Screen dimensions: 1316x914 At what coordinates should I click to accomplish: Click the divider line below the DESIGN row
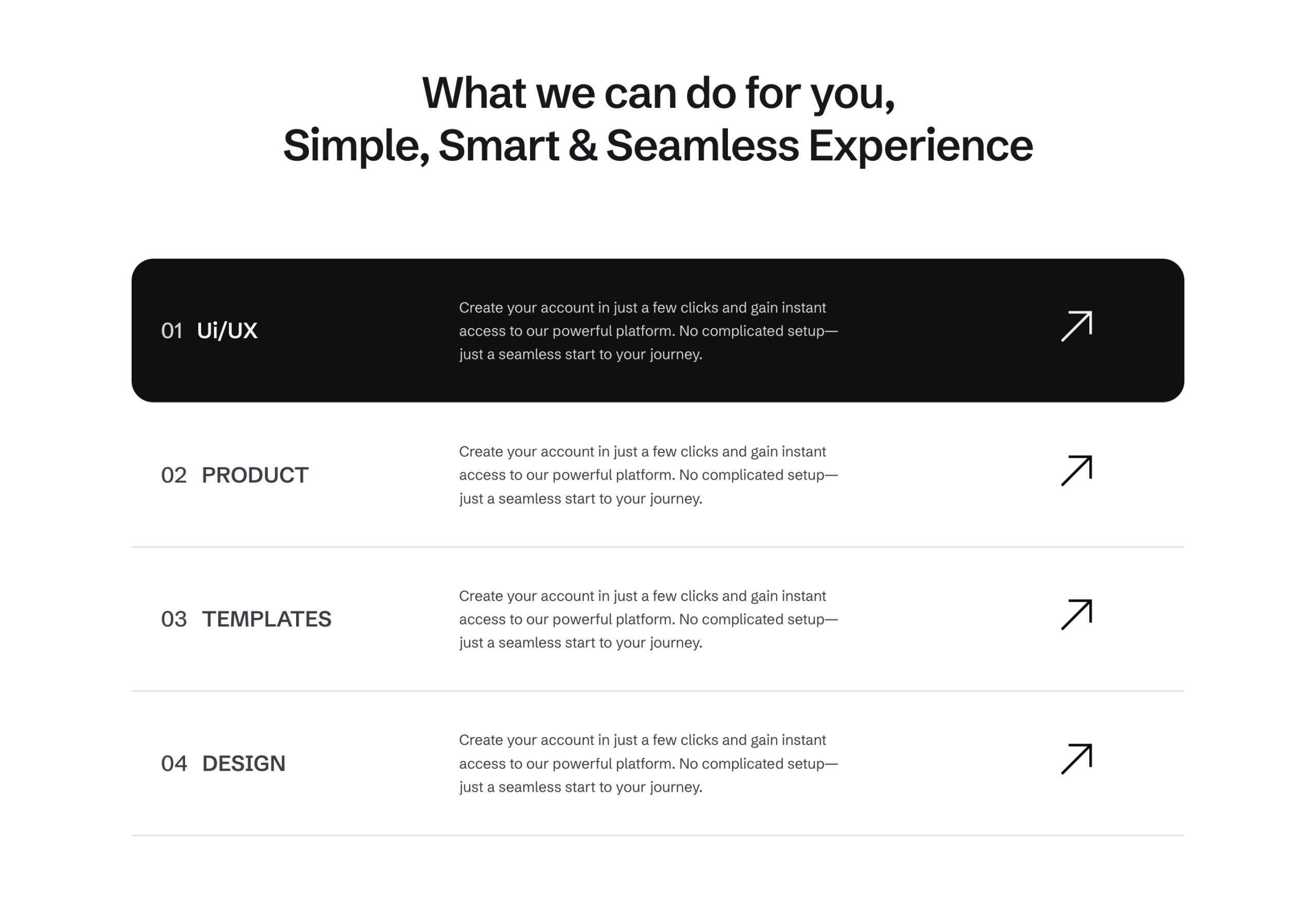[658, 835]
